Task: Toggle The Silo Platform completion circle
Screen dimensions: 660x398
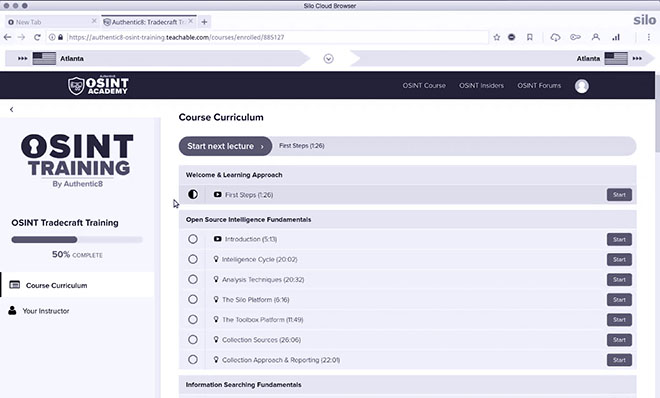Action: [x=193, y=299]
